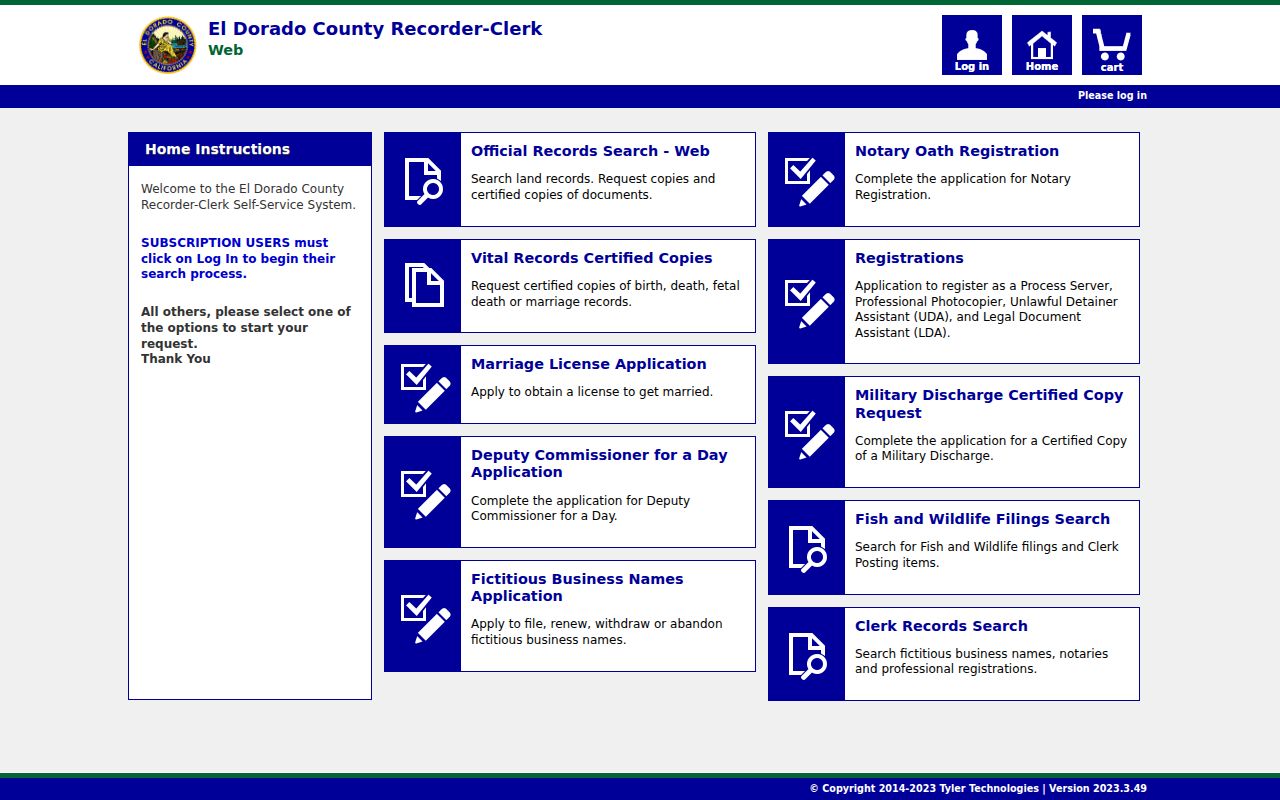Select Deputy Commissioner for a Day Application title
The image size is (1280, 800).
599,463
